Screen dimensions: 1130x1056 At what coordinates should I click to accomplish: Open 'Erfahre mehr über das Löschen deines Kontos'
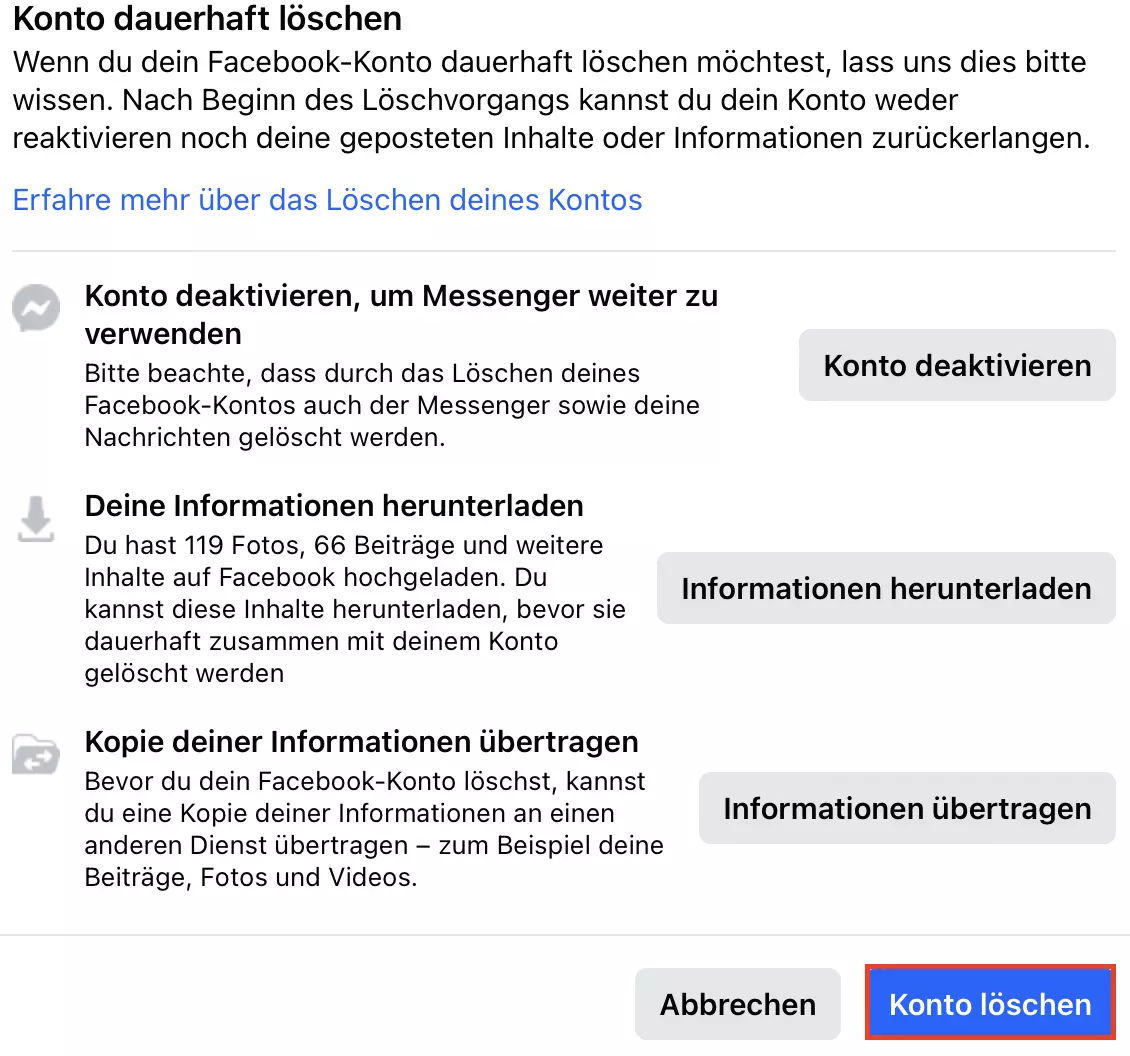pyautogui.click(x=327, y=200)
